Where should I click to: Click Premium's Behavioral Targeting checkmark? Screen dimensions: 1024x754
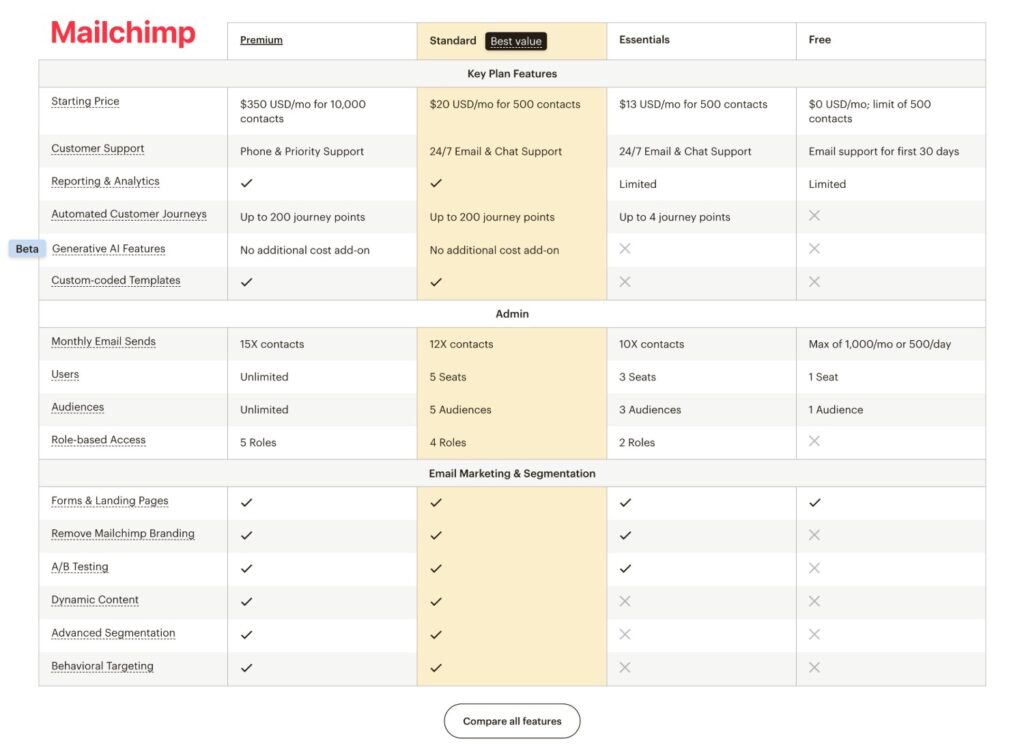pos(247,667)
